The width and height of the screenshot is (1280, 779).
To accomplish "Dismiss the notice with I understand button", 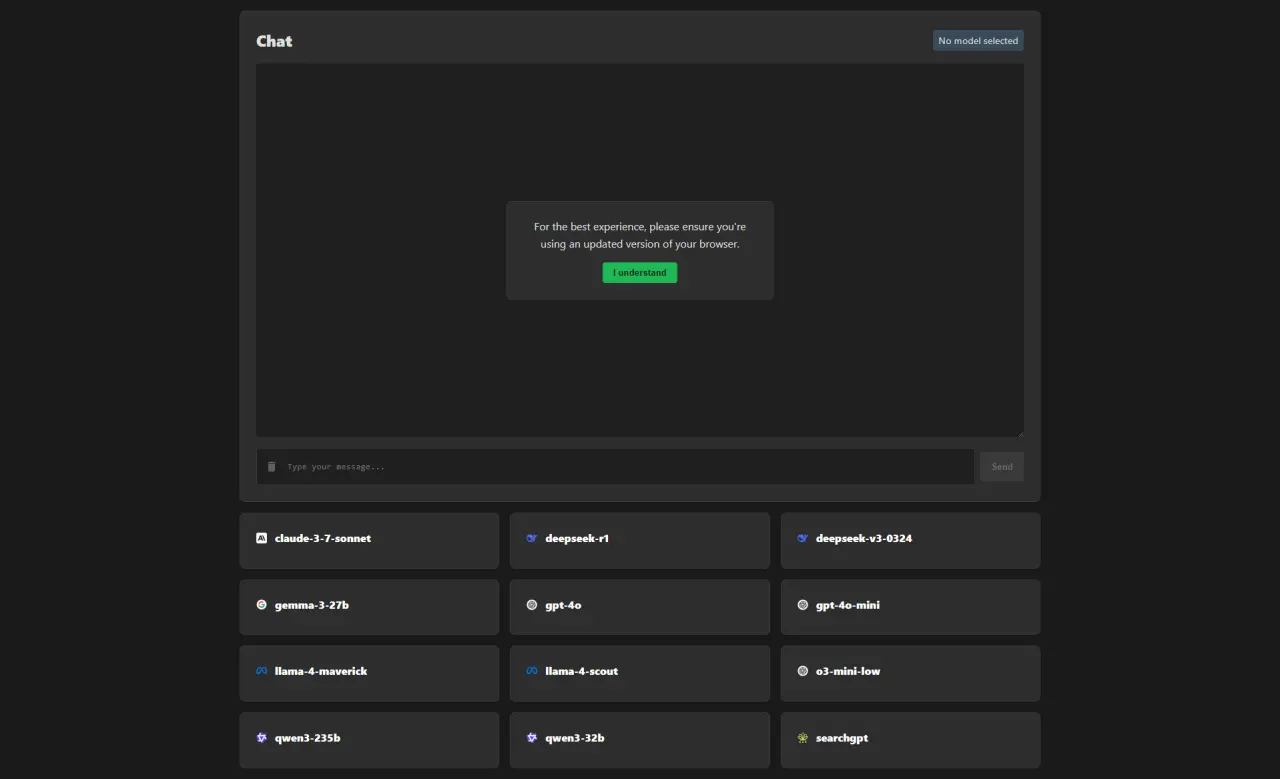I will [640, 273].
